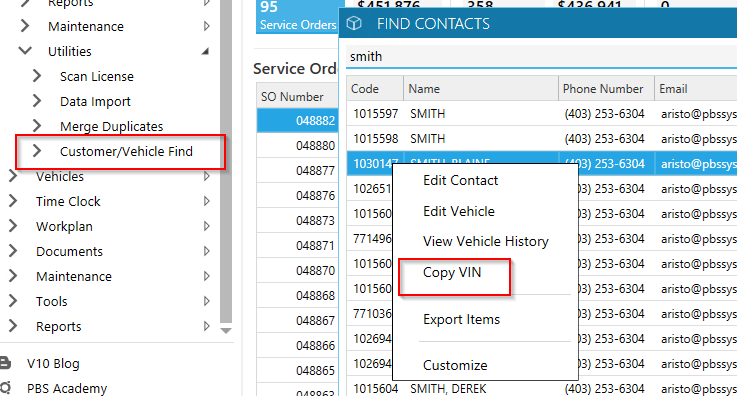Select service order 048873
The height and width of the screenshot is (396, 737).
coord(298,220)
